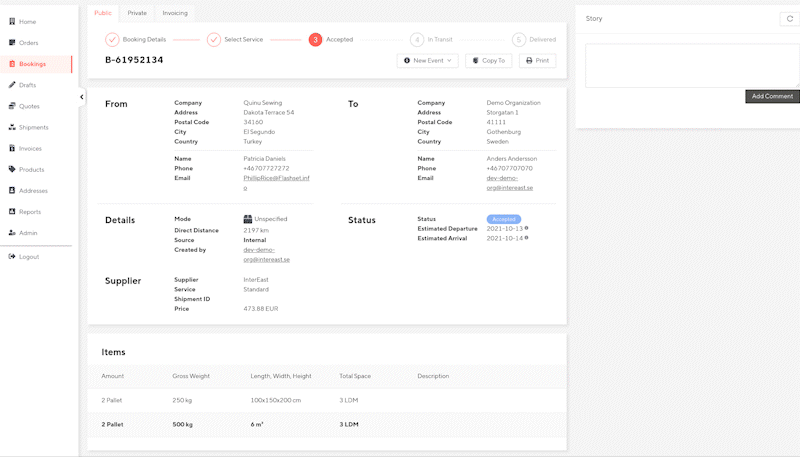The width and height of the screenshot is (800, 457).
Task: Click in the Story comment text box
Action: coord(690,65)
